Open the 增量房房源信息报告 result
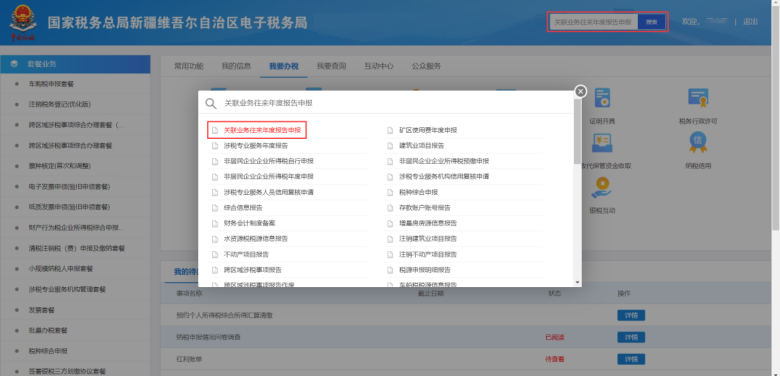Image resolution: width=780 pixels, height=376 pixels. 428,223
